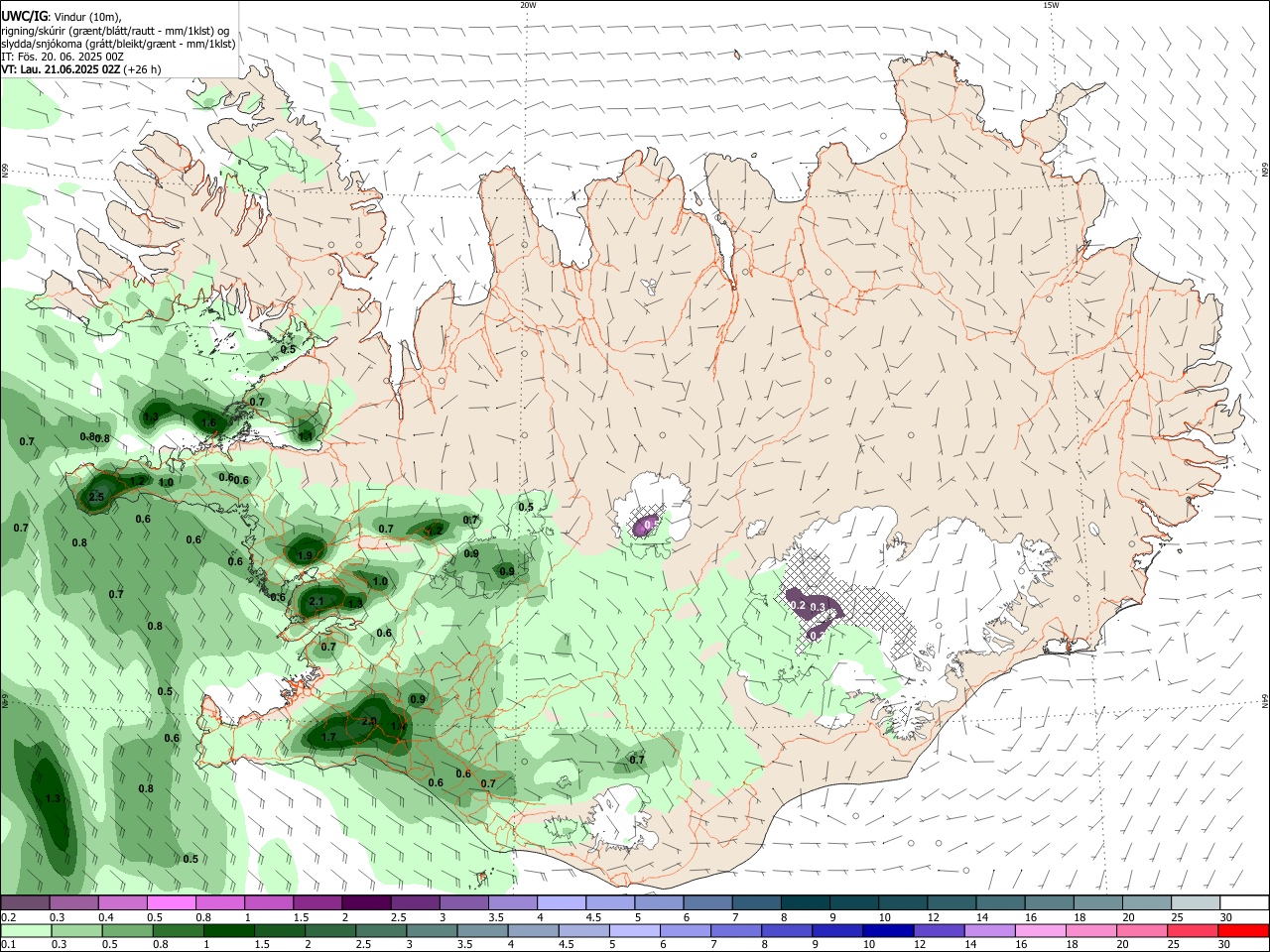Viewport: 1270px width, 952px height.
Task: Click the 15W longitude label
Action: (x=1051, y=5)
